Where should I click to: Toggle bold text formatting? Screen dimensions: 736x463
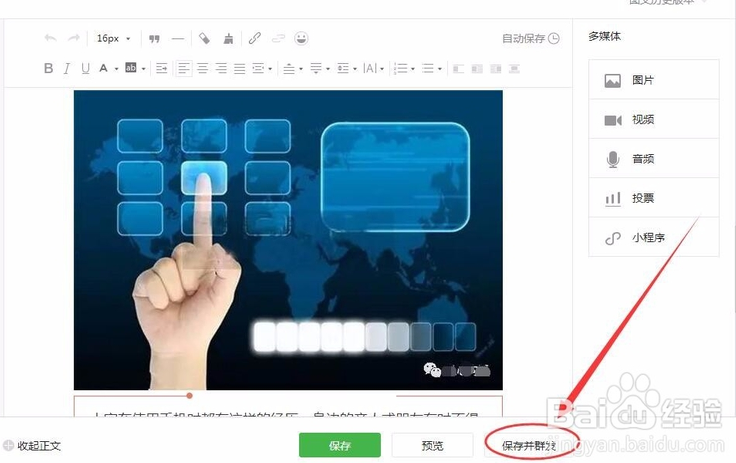point(48,69)
